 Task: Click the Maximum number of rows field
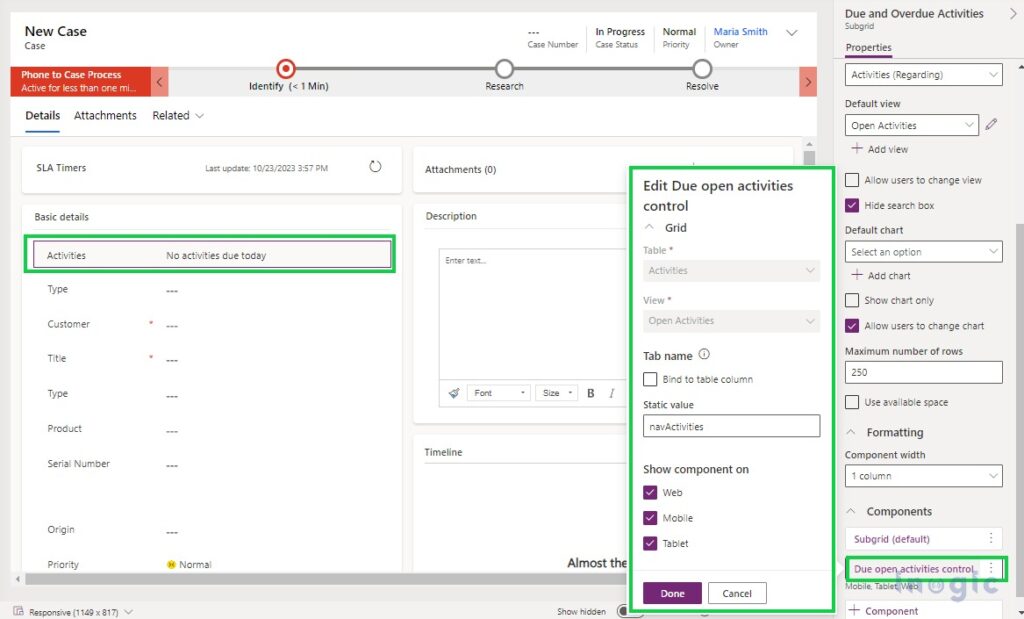coord(922,372)
